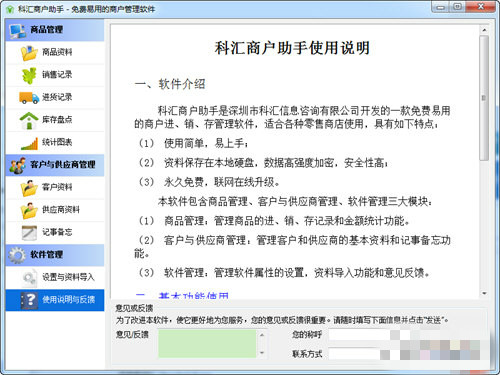Click the 进货记录 truck icon

(29, 98)
